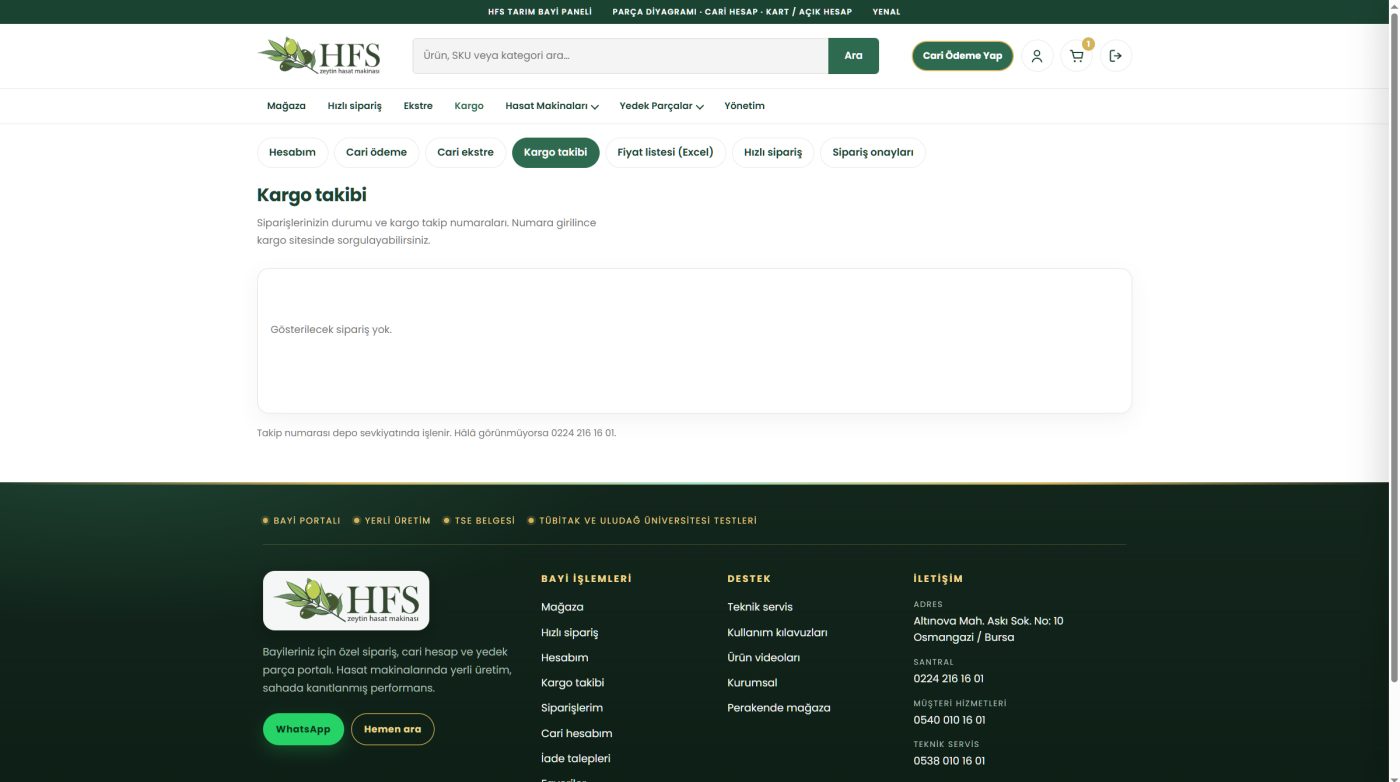
Task: Open Perakende mağaza link
Action: [778, 707]
